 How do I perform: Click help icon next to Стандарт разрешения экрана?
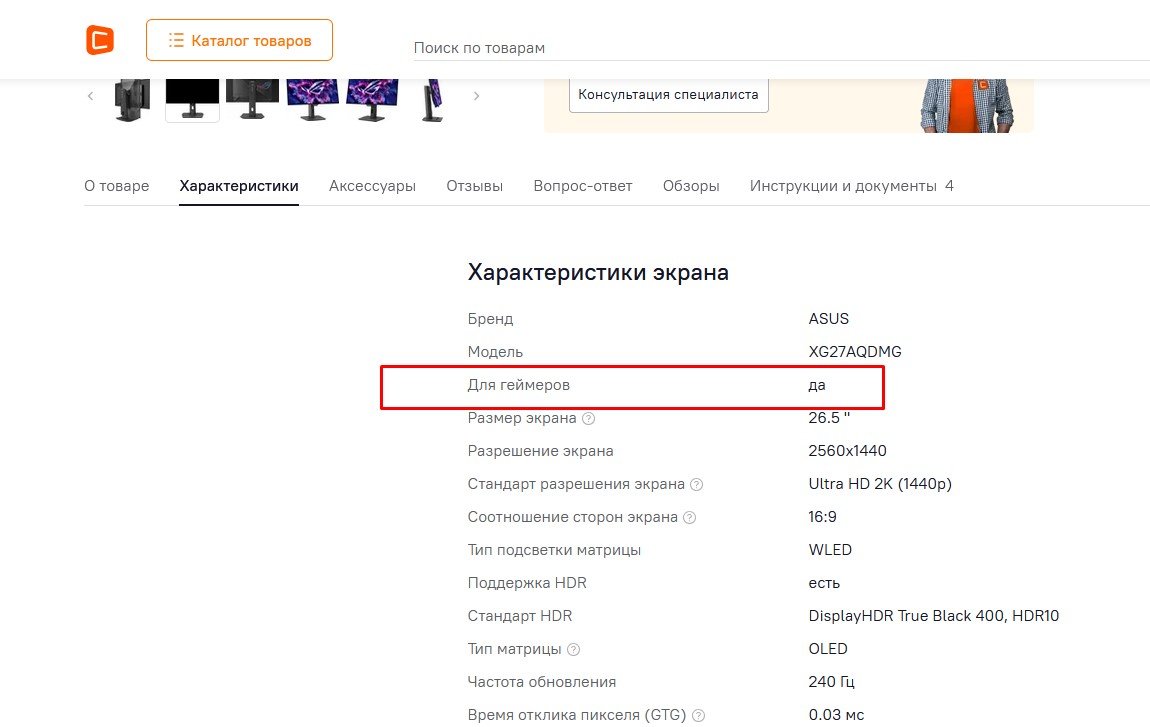697,485
